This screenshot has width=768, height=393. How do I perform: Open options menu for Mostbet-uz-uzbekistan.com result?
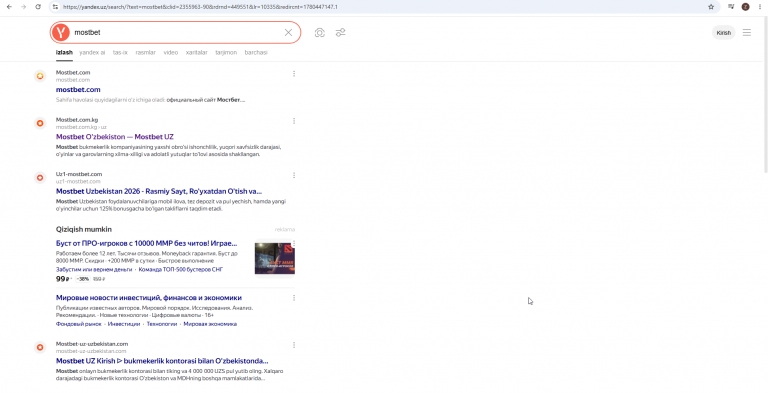[x=294, y=345]
